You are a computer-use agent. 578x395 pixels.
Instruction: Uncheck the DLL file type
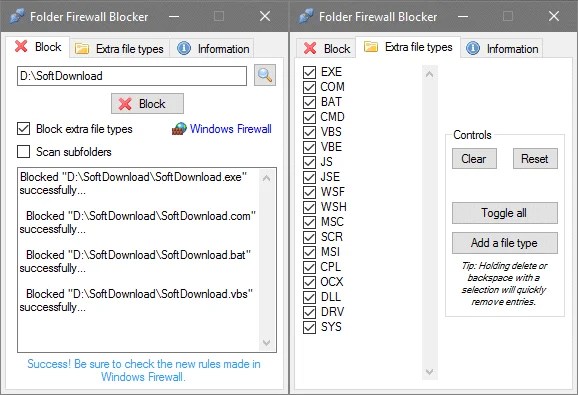click(309, 297)
